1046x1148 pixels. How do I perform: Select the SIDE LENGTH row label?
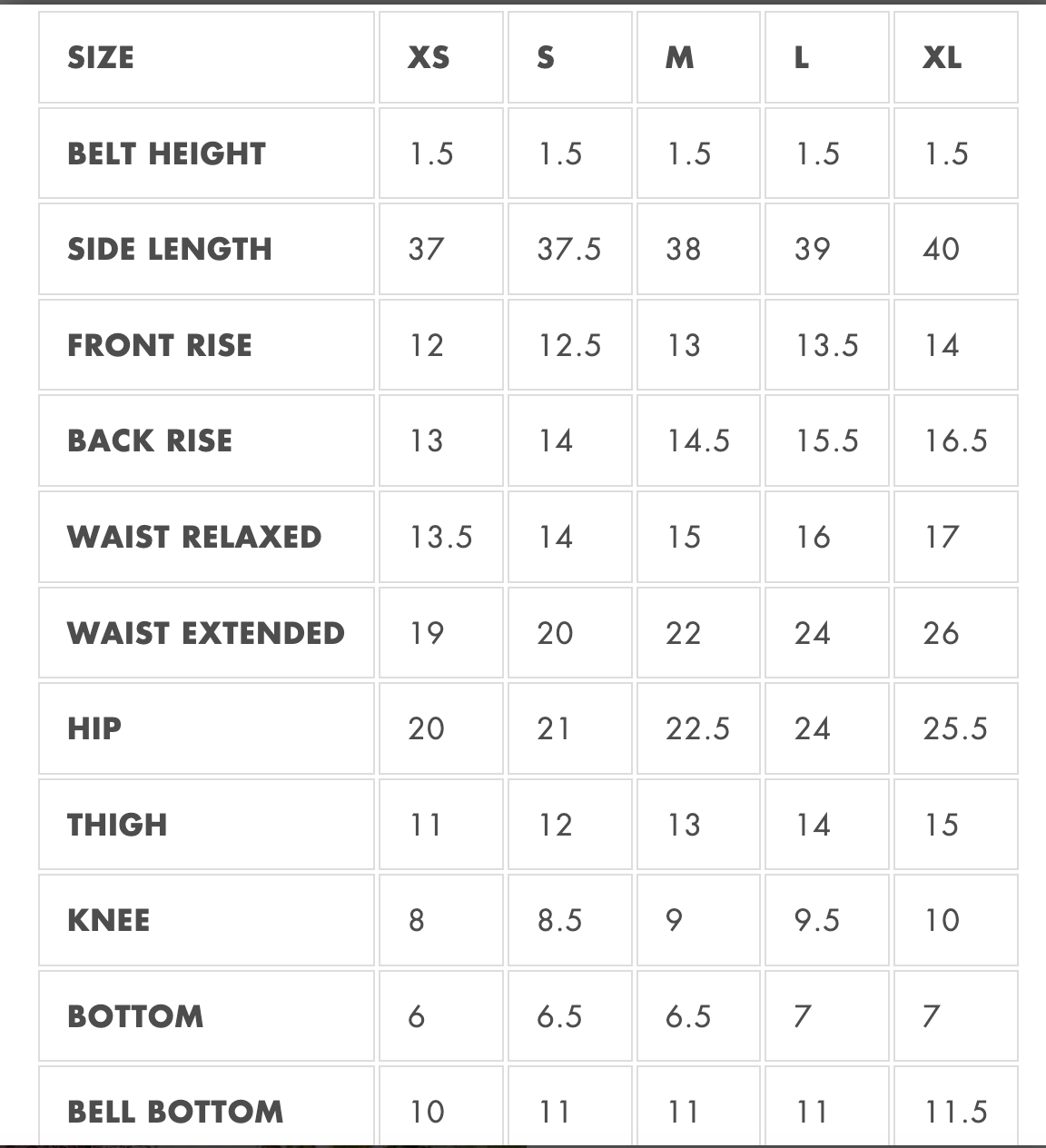point(170,249)
